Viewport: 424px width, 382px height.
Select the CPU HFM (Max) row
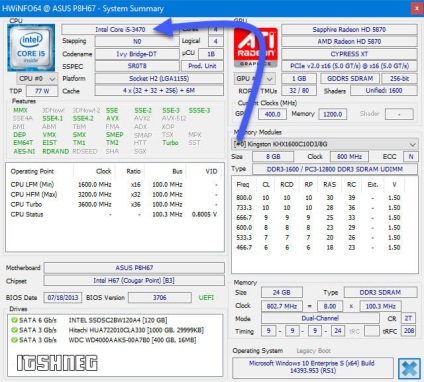[114, 195]
